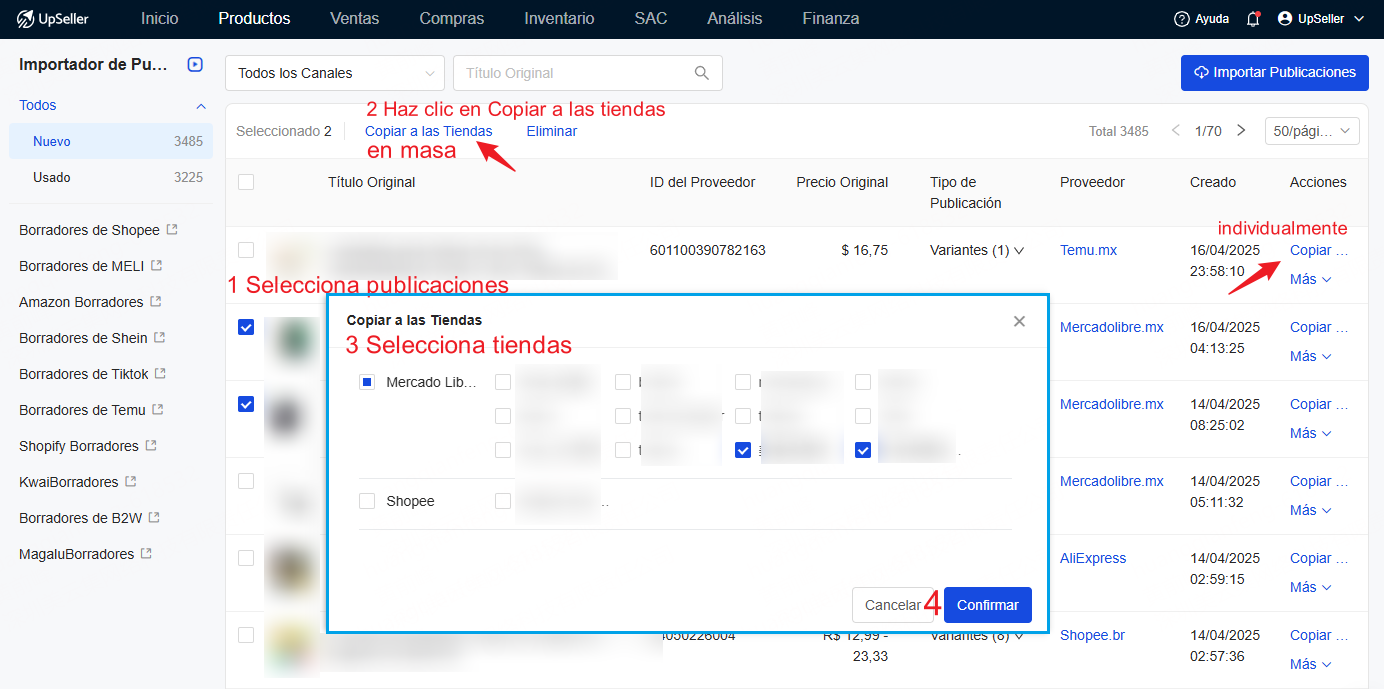Close the Copiar a las Tiendas dialog

point(1019,321)
